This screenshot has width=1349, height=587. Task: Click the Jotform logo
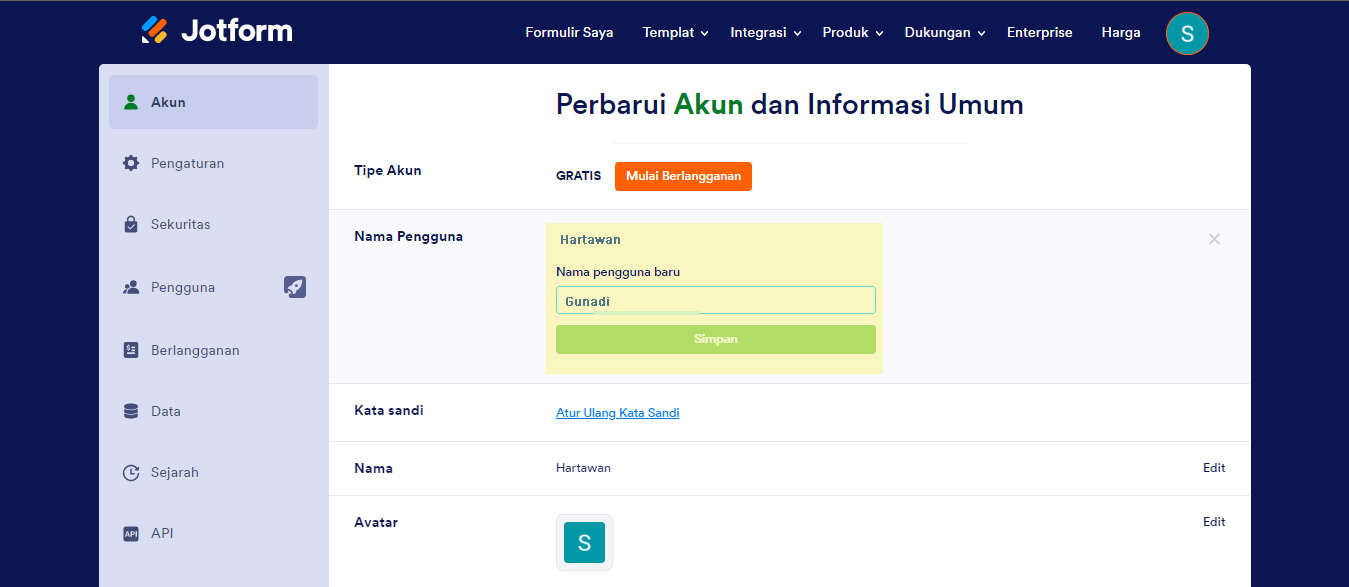(217, 31)
